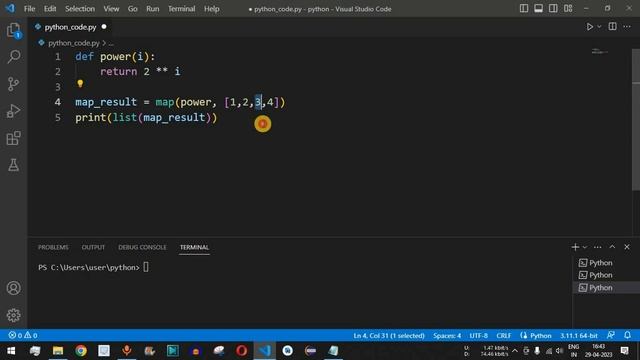Open the Edit menu
640x360 pixels.
pos(50,9)
